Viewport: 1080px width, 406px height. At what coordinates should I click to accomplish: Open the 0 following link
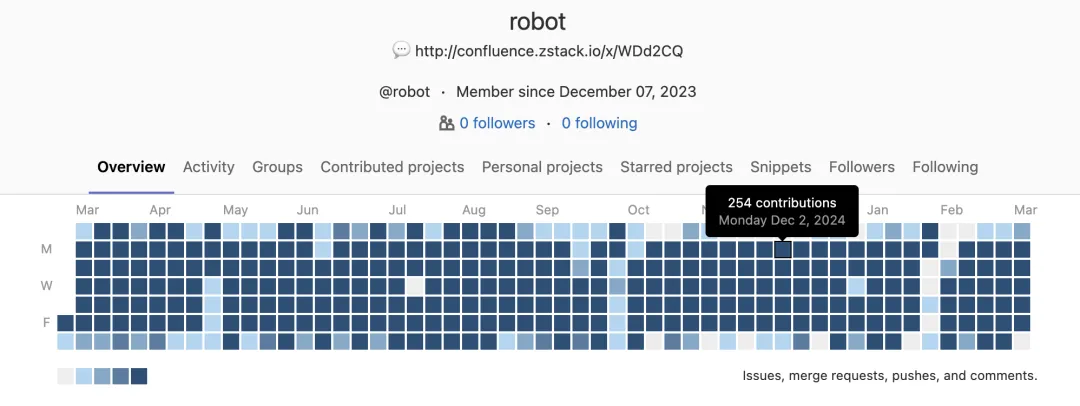point(599,123)
